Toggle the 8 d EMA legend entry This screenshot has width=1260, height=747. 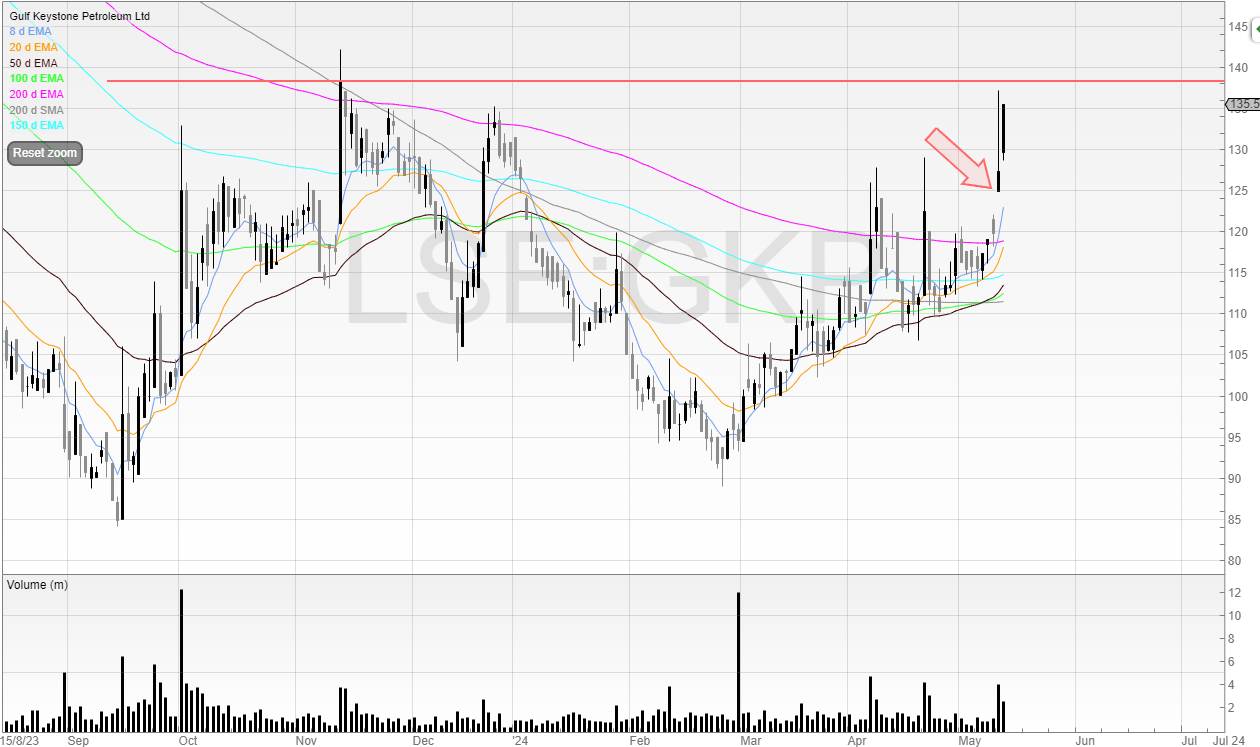[30, 31]
